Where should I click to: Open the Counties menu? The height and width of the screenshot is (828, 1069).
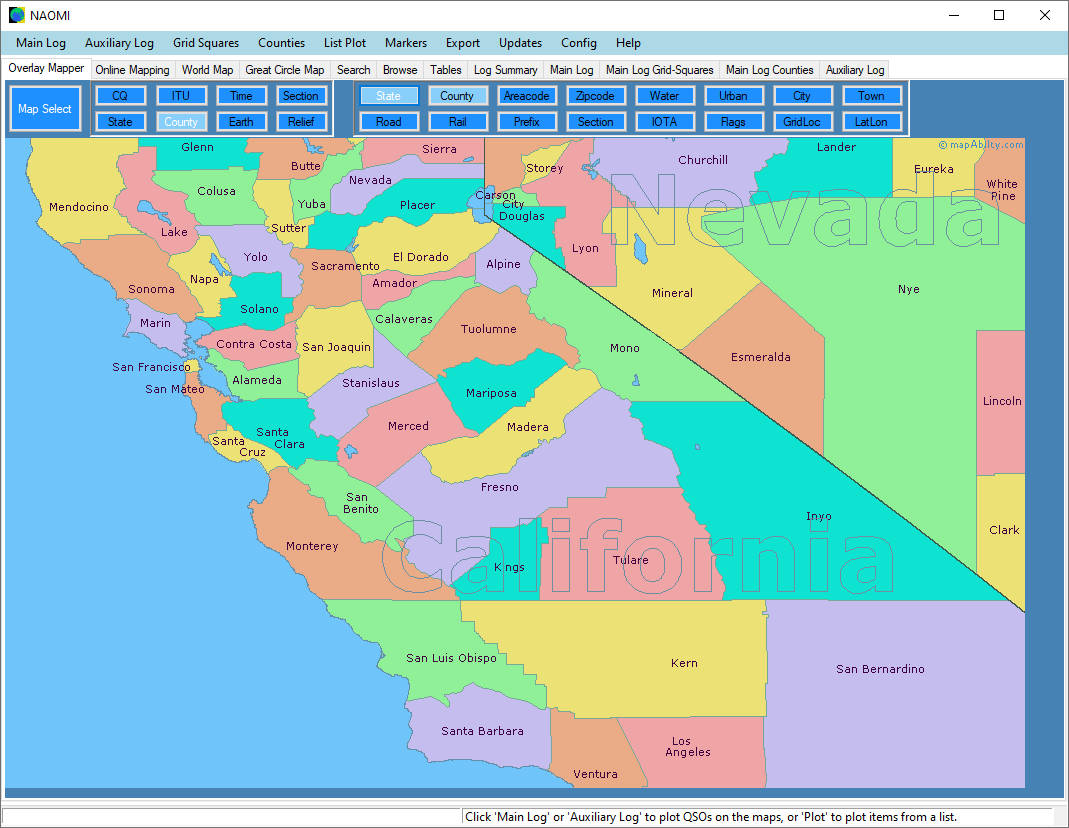(x=282, y=43)
